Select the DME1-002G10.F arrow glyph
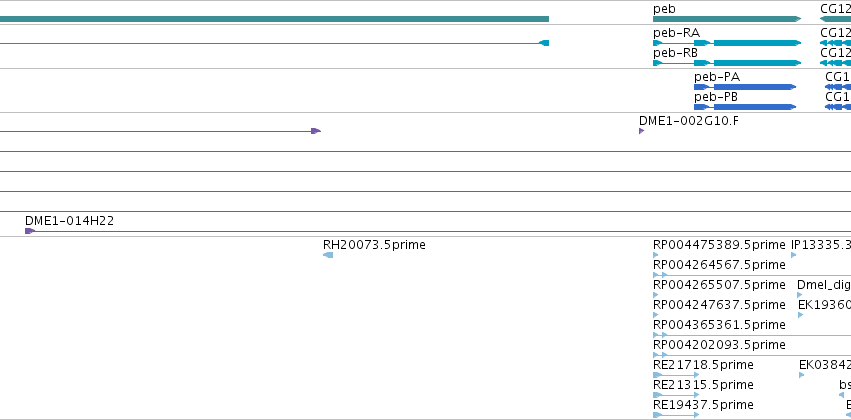The image size is (851, 420). [x=642, y=131]
